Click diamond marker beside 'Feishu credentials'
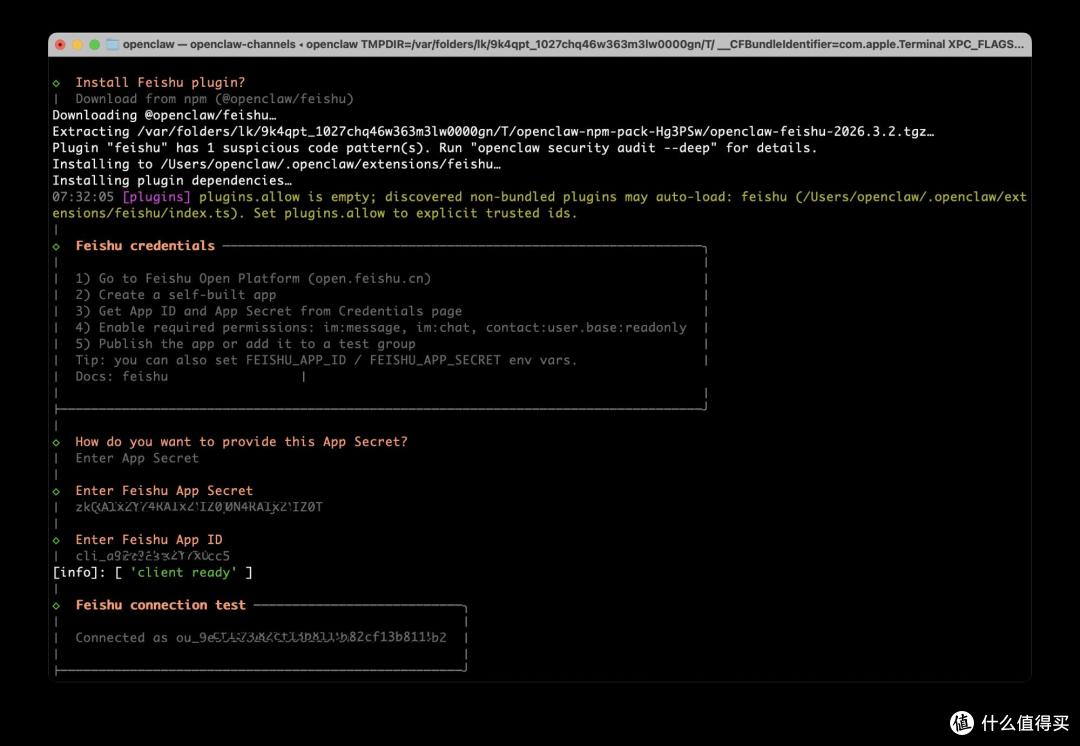The height and width of the screenshot is (746, 1080). (56, 247)
